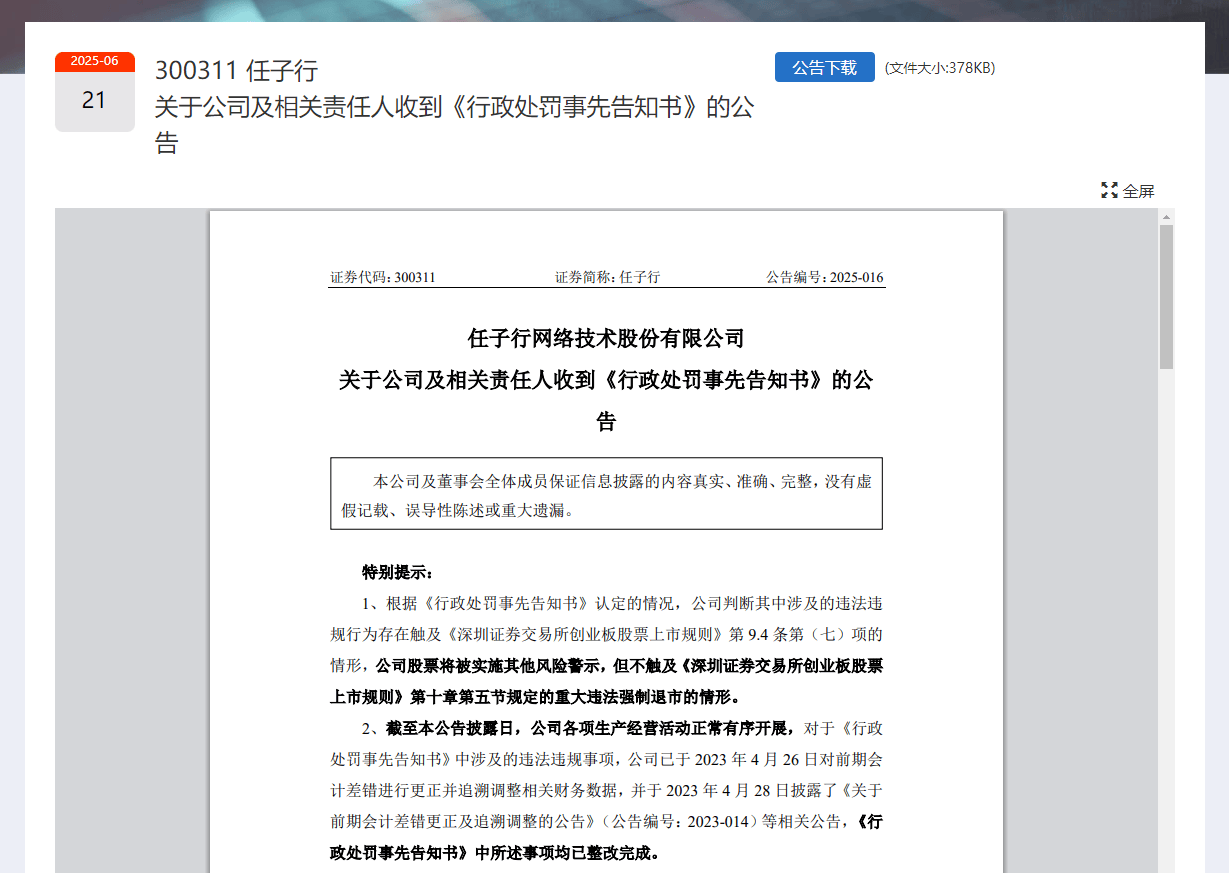Click text 公告编号: 2023-014 in paragraph
Viewport: 1229px width, 873px height.
coord(680,821)
